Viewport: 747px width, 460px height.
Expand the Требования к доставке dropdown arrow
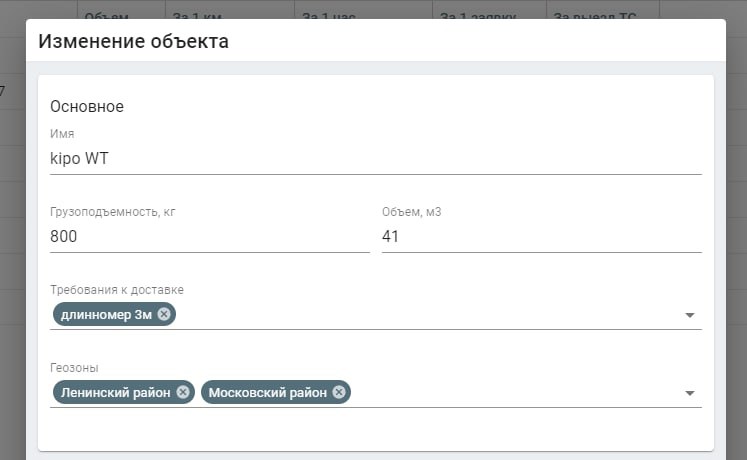689,315
